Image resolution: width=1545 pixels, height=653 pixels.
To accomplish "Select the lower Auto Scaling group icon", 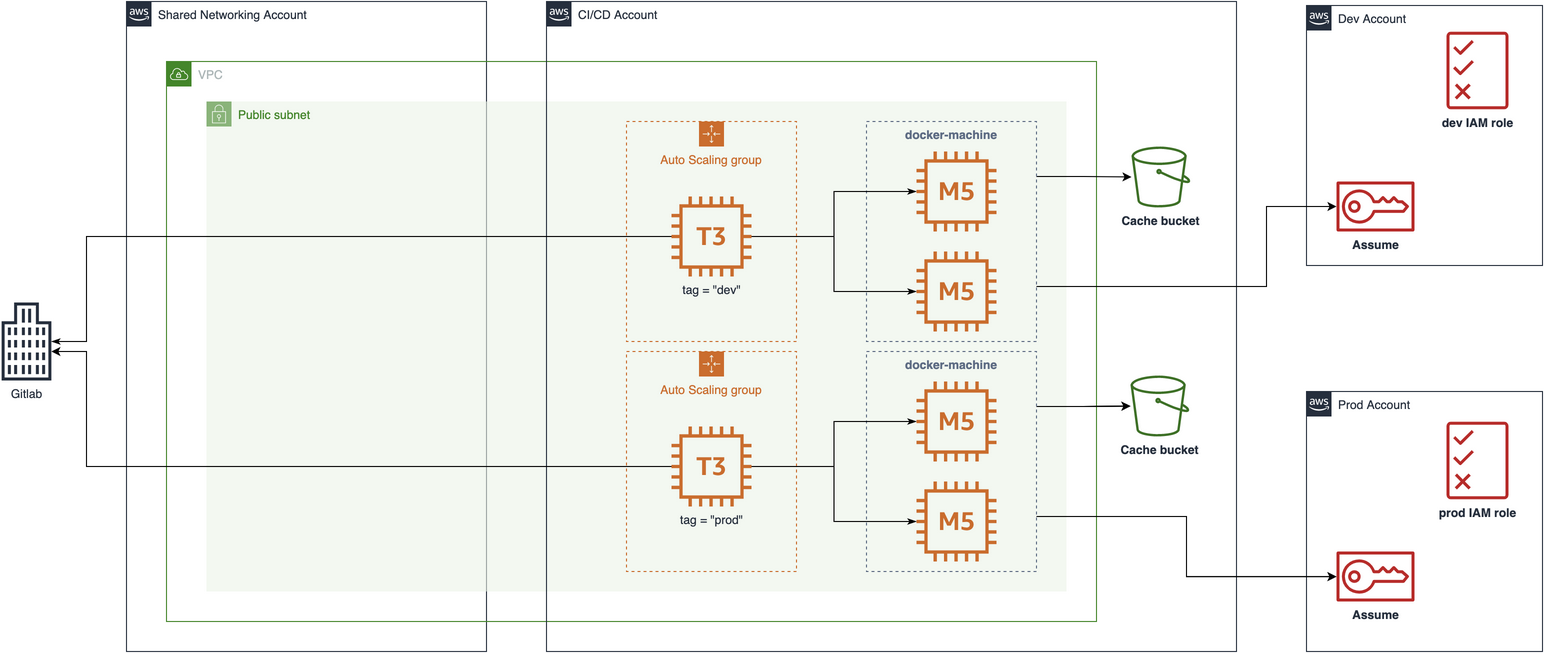I will (711, 364).
